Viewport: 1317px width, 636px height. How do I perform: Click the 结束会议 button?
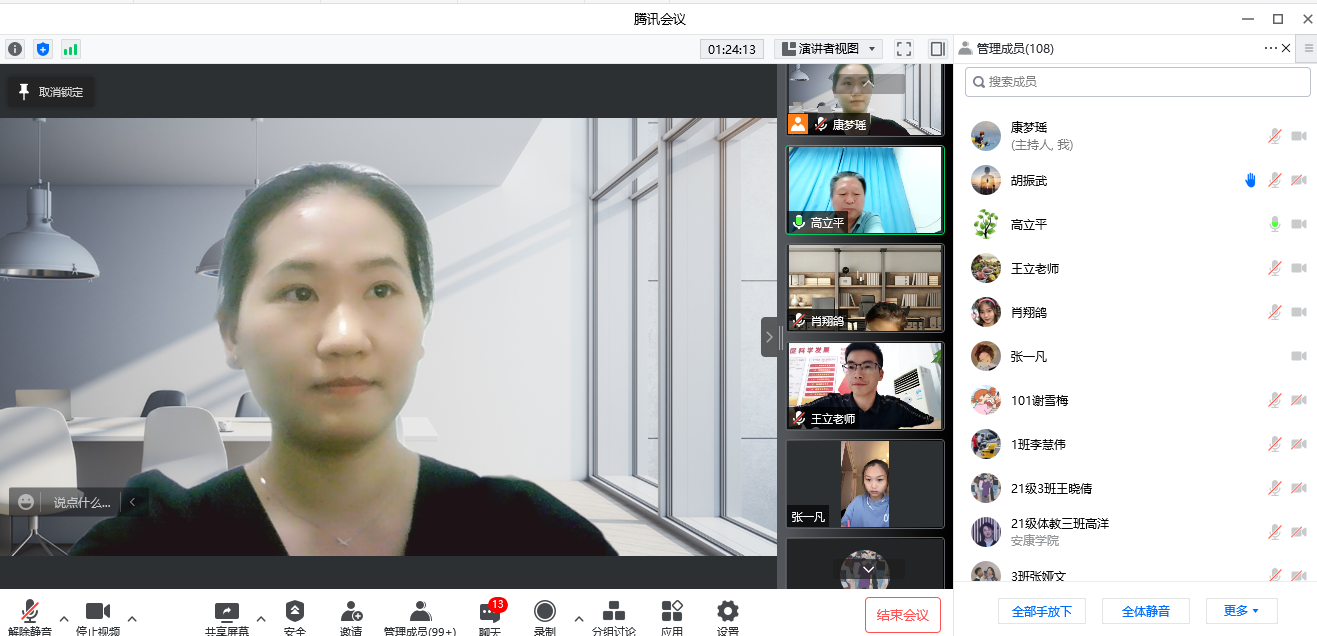(902, 615)
